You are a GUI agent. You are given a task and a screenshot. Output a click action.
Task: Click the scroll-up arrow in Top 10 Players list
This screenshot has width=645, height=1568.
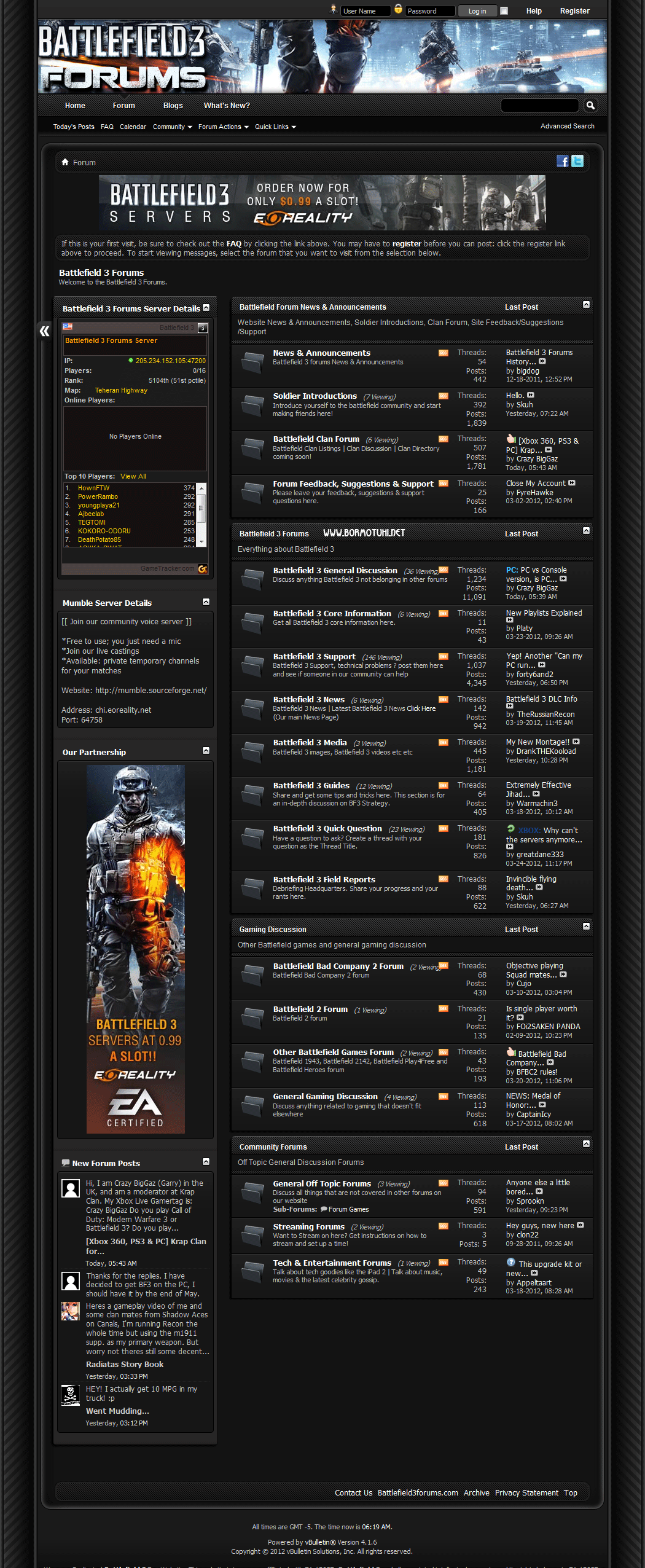[201, 487]
